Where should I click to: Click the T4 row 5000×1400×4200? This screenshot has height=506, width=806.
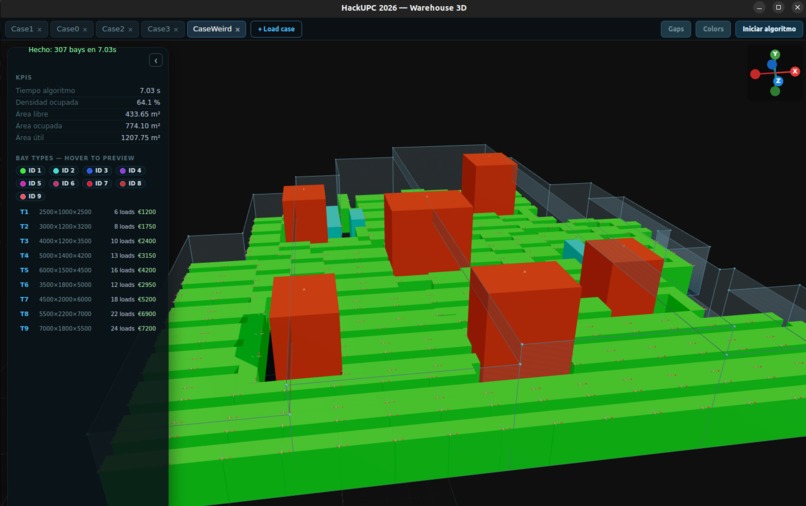87,256
